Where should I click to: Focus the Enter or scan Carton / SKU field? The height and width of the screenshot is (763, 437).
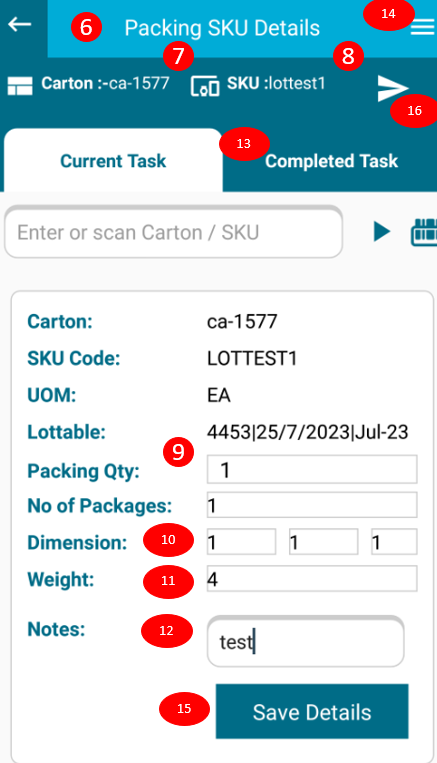pos(174,232)
